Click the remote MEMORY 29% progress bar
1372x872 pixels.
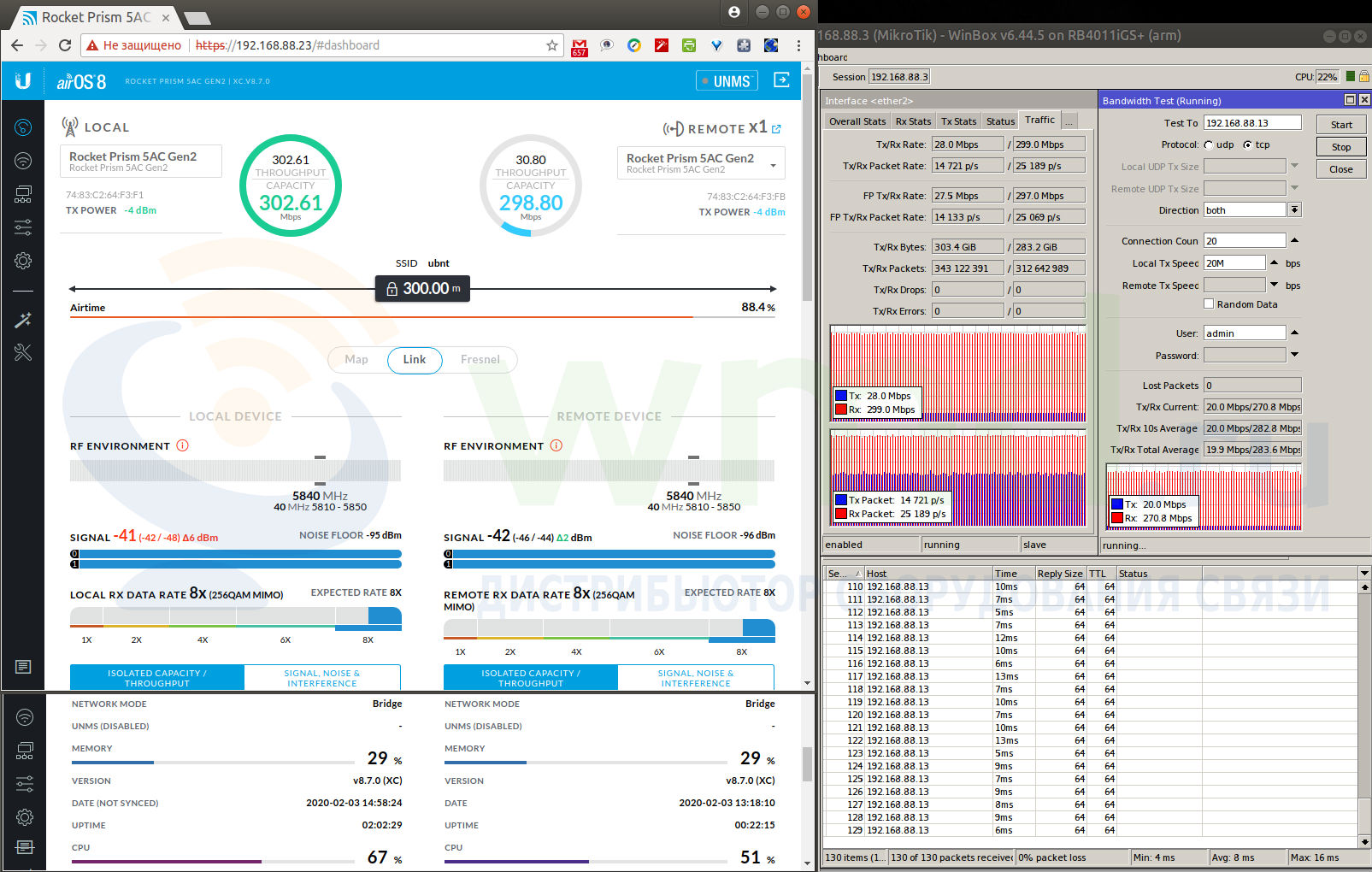(586, 762)
